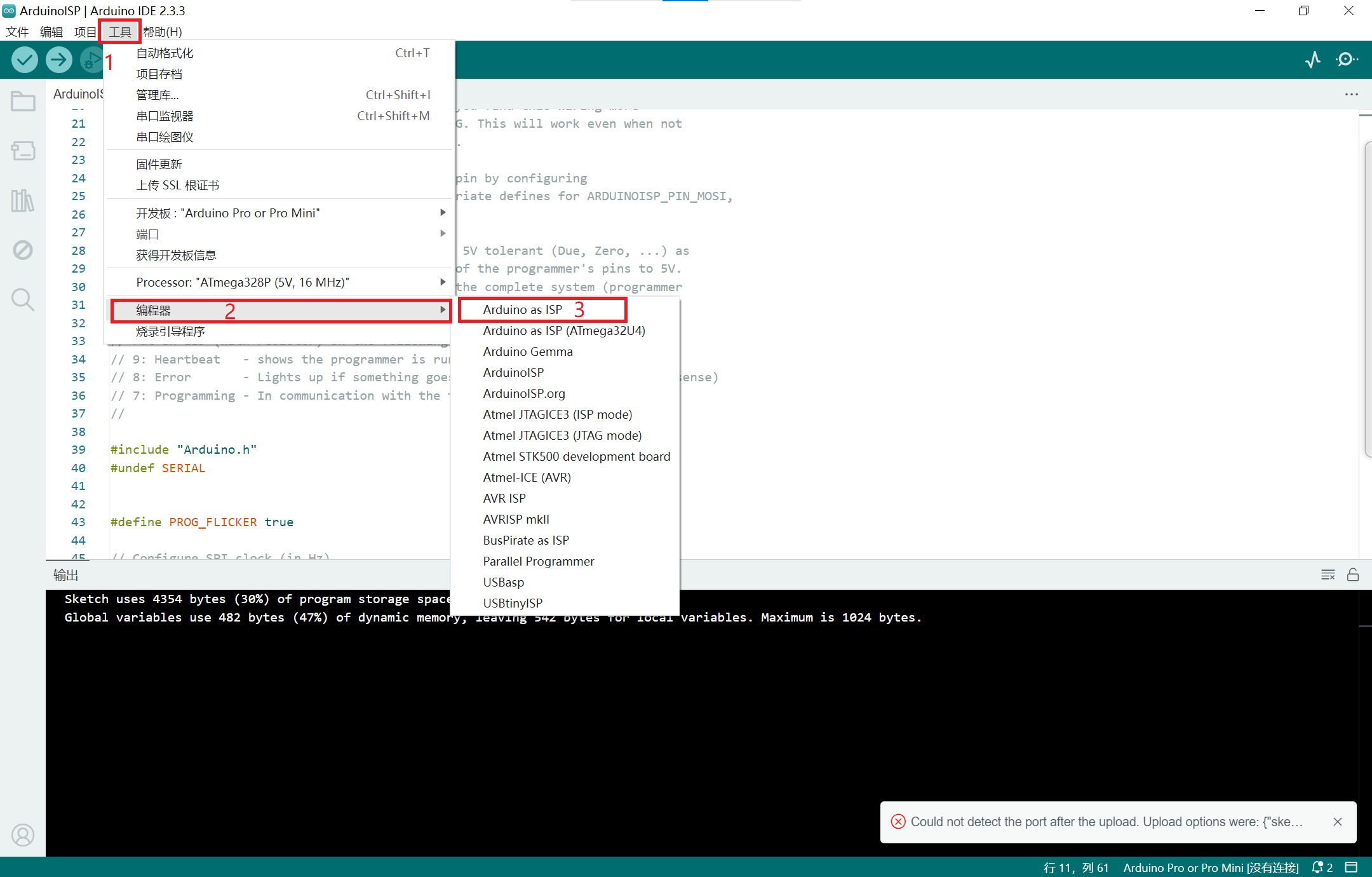Choose 固件更新 menu item
Image resolution: width=1372 pixels, height=877 pixels.
click(x=280, y=165)
